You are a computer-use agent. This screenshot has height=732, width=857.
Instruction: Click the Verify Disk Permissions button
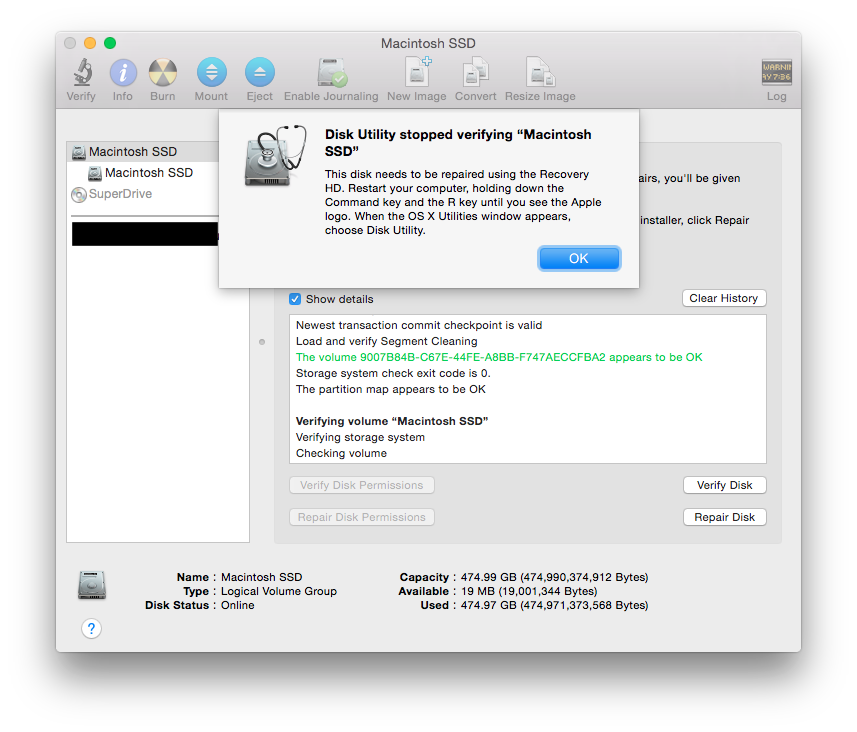tap(362, 485)
